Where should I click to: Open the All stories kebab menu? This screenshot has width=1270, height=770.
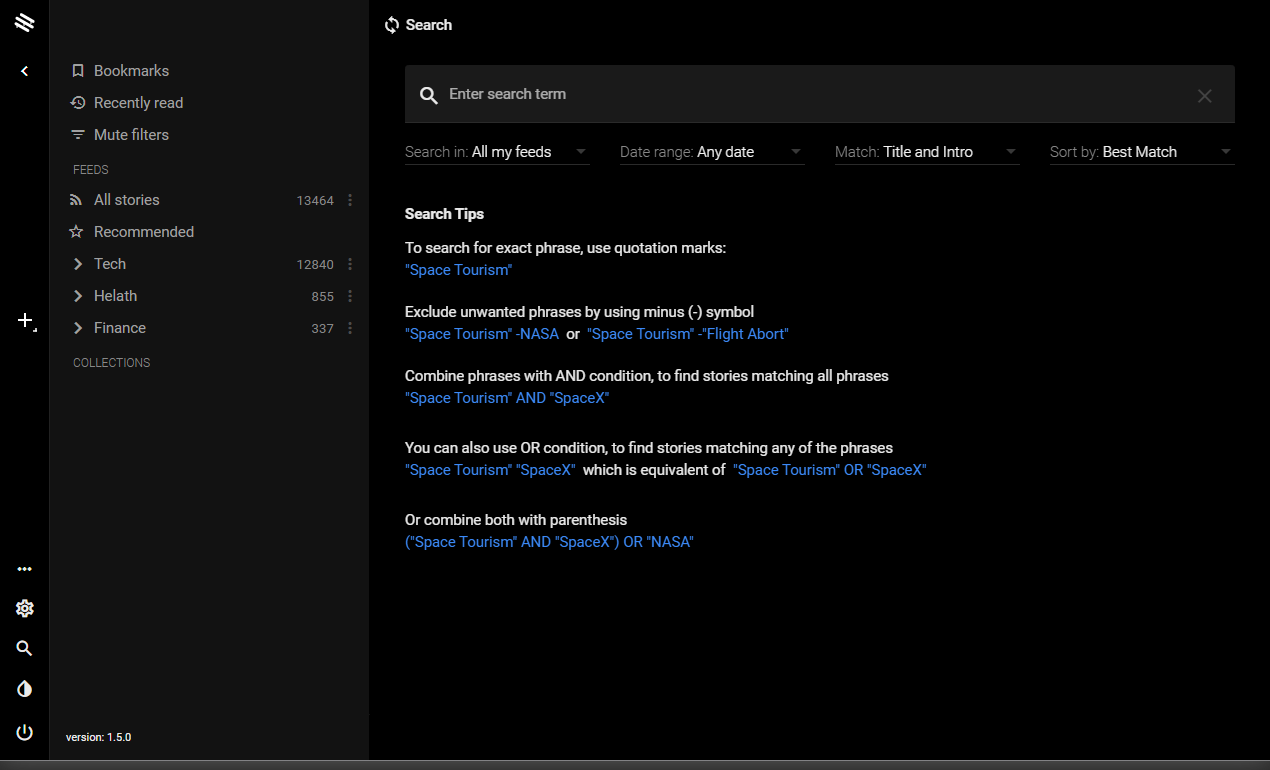[x=350, y=200]
